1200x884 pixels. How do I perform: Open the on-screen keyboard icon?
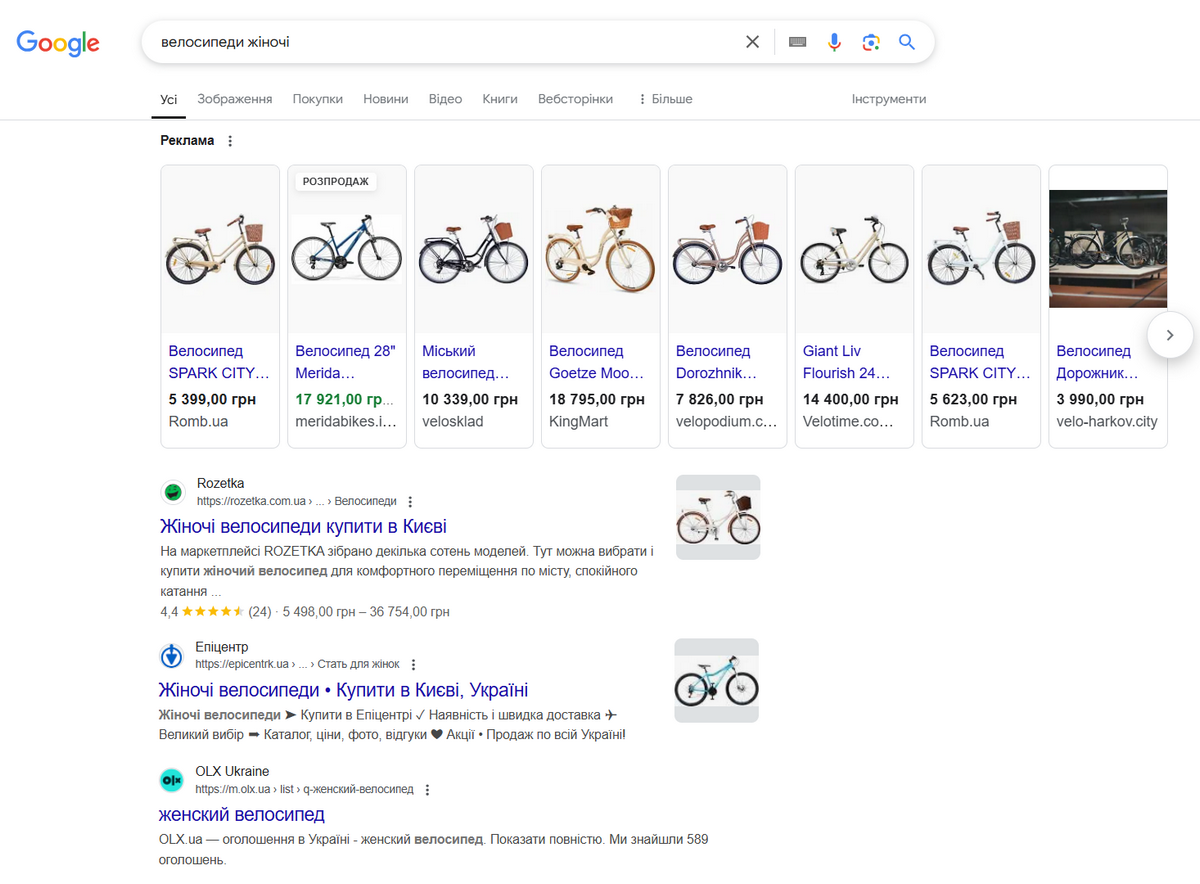pos(797,42)
